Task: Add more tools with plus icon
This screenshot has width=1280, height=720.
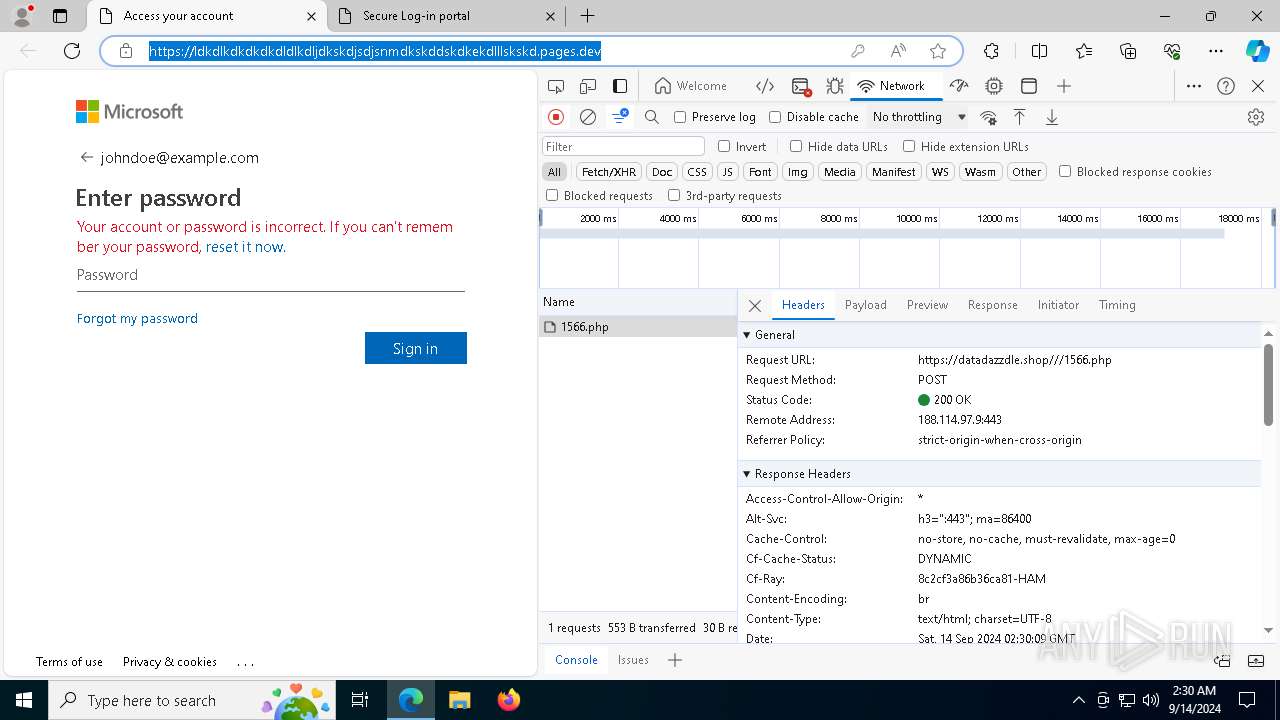Action: [1064, 86]
